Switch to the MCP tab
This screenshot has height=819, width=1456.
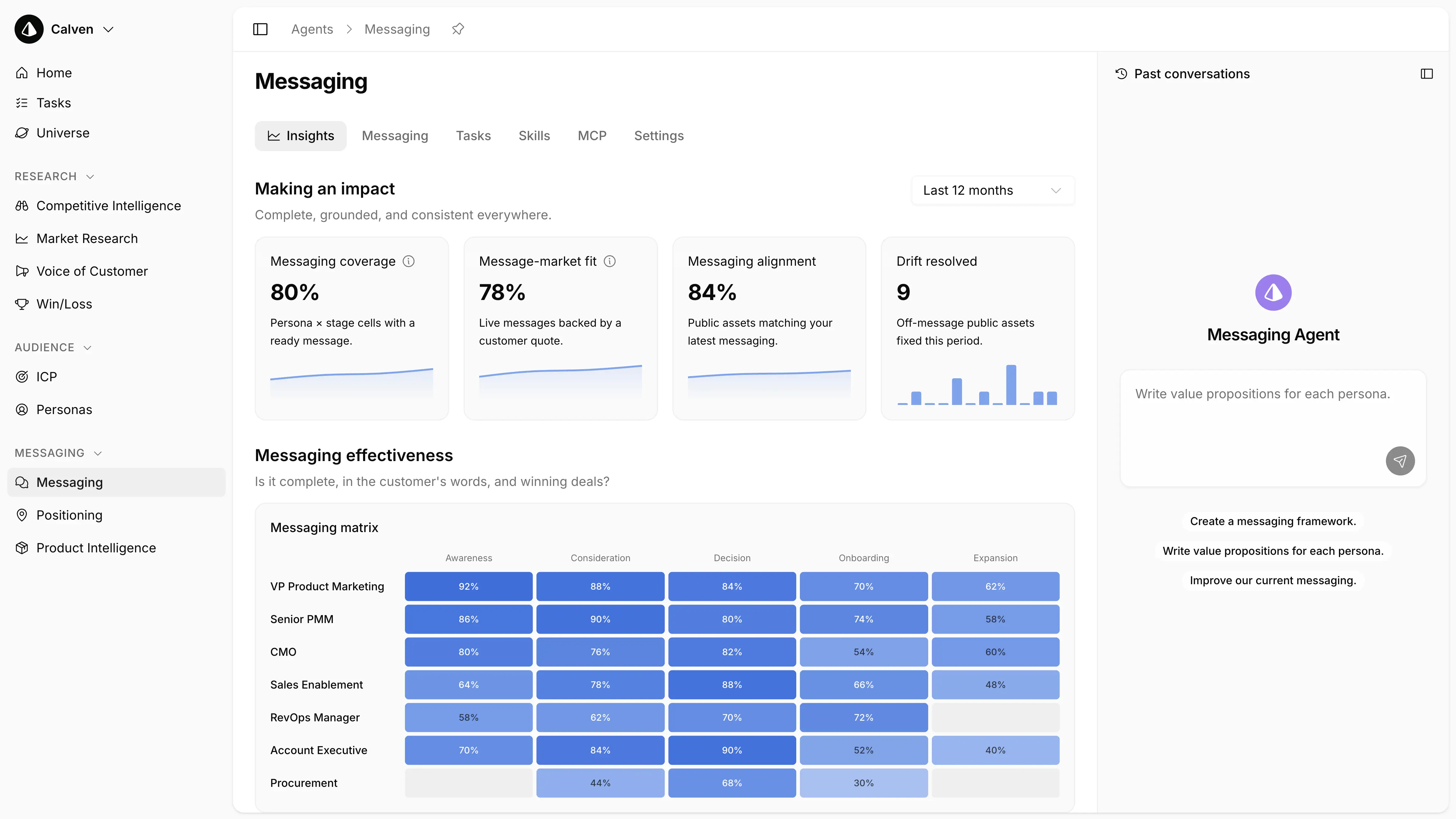tap(592, 136)
